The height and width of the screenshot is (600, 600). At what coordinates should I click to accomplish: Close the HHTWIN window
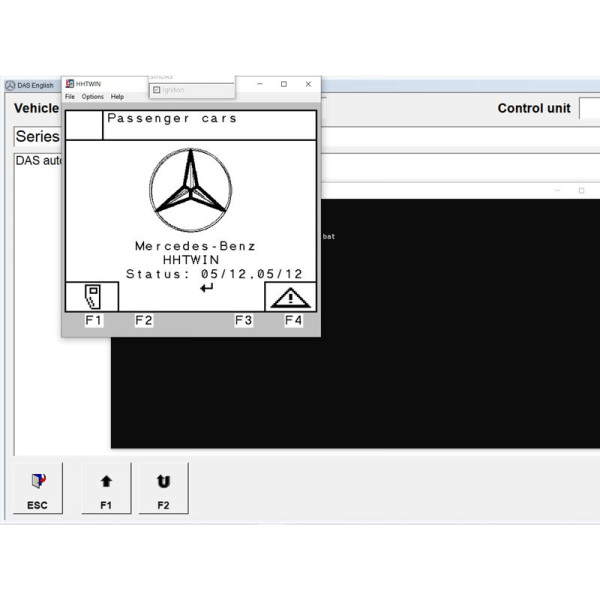(308, 84)
